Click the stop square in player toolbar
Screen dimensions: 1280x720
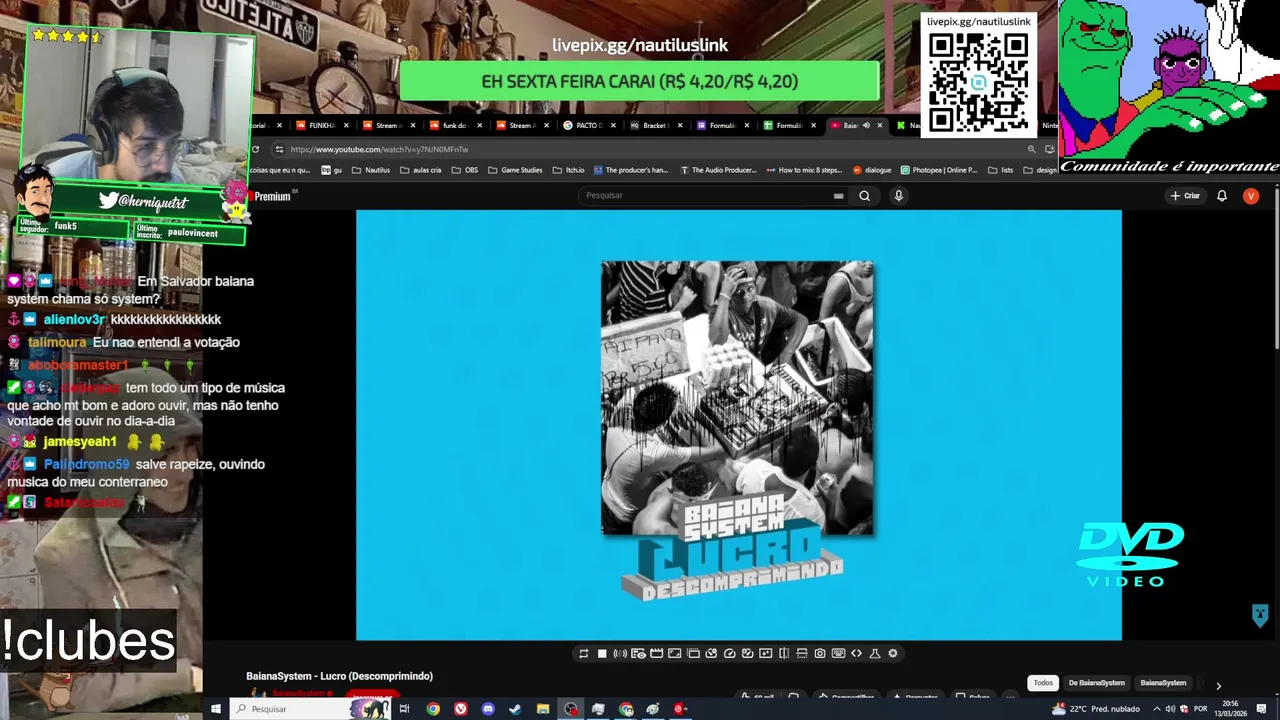tap(602, 654)
